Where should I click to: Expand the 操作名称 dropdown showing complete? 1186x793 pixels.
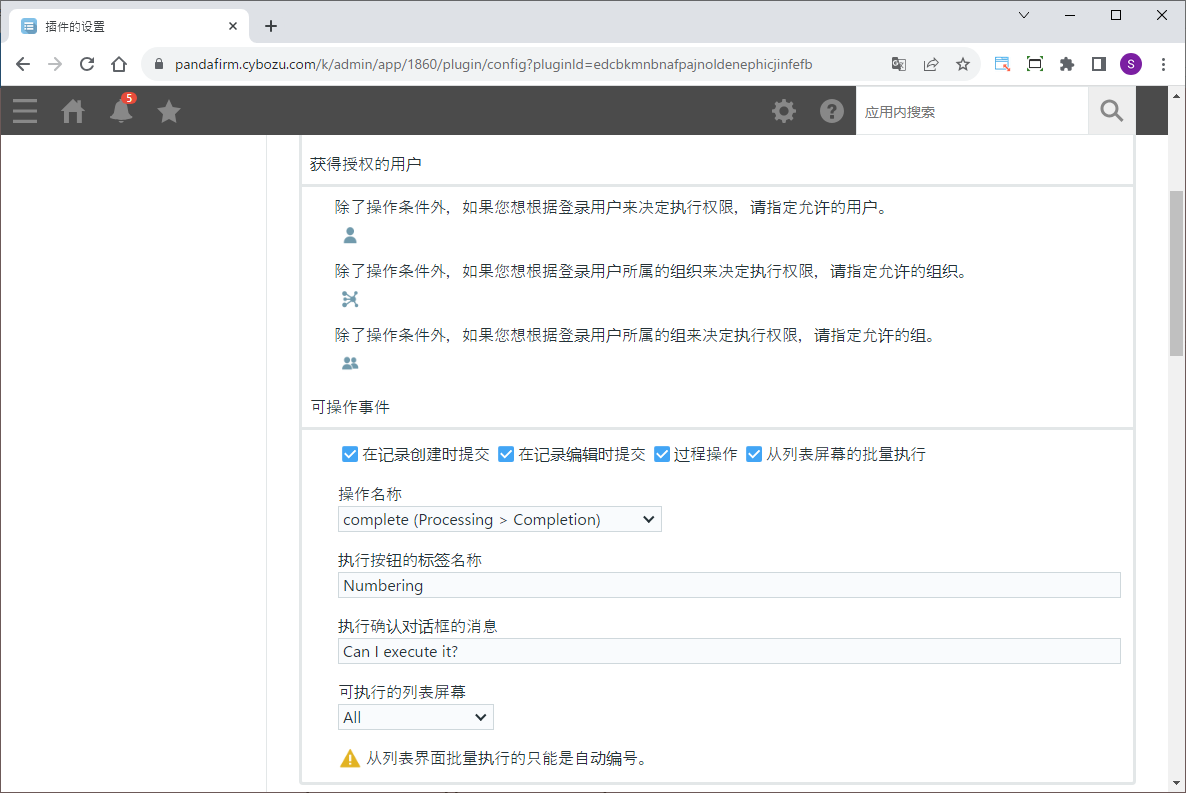[x=500, y=520]
